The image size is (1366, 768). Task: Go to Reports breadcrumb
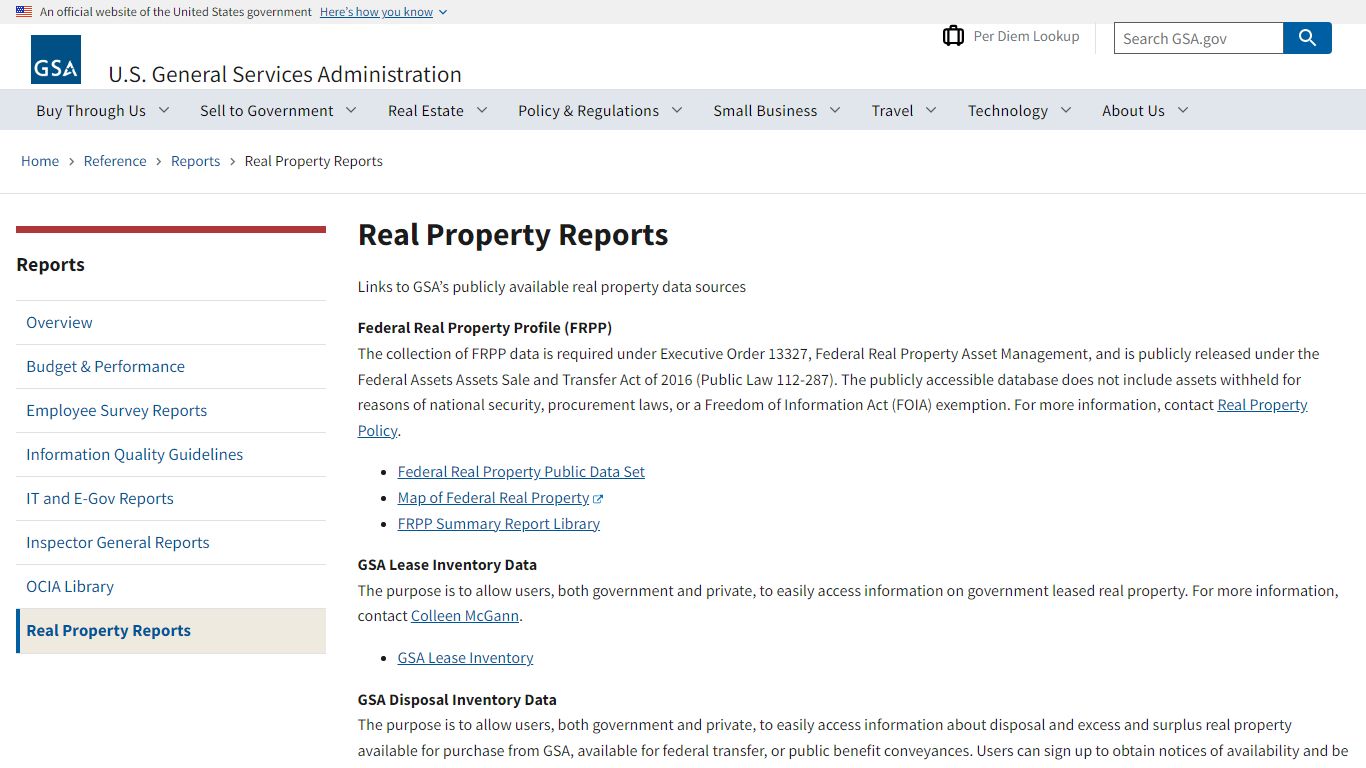tap(195, 161)
